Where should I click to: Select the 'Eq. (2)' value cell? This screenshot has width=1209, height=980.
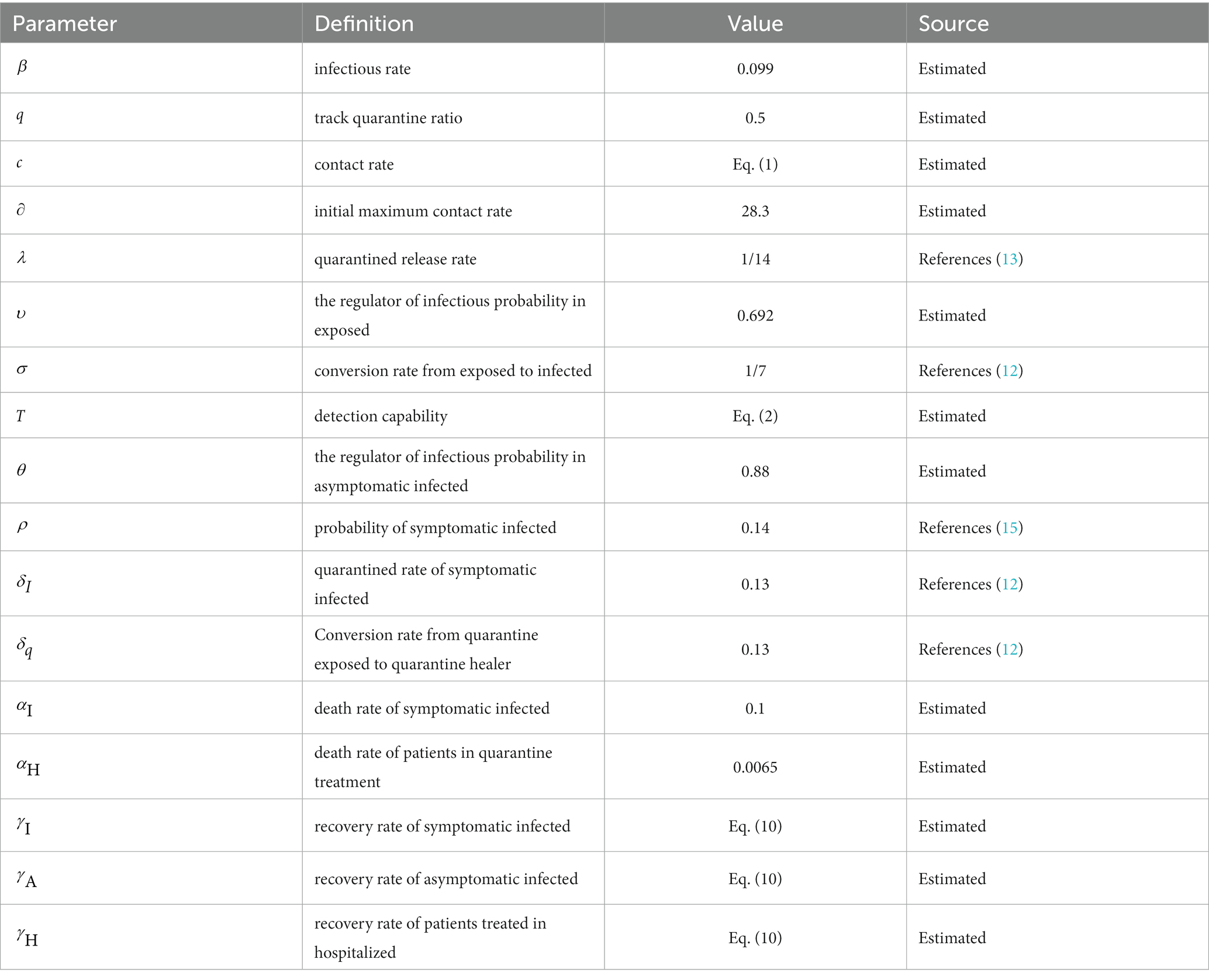[755, 416]
